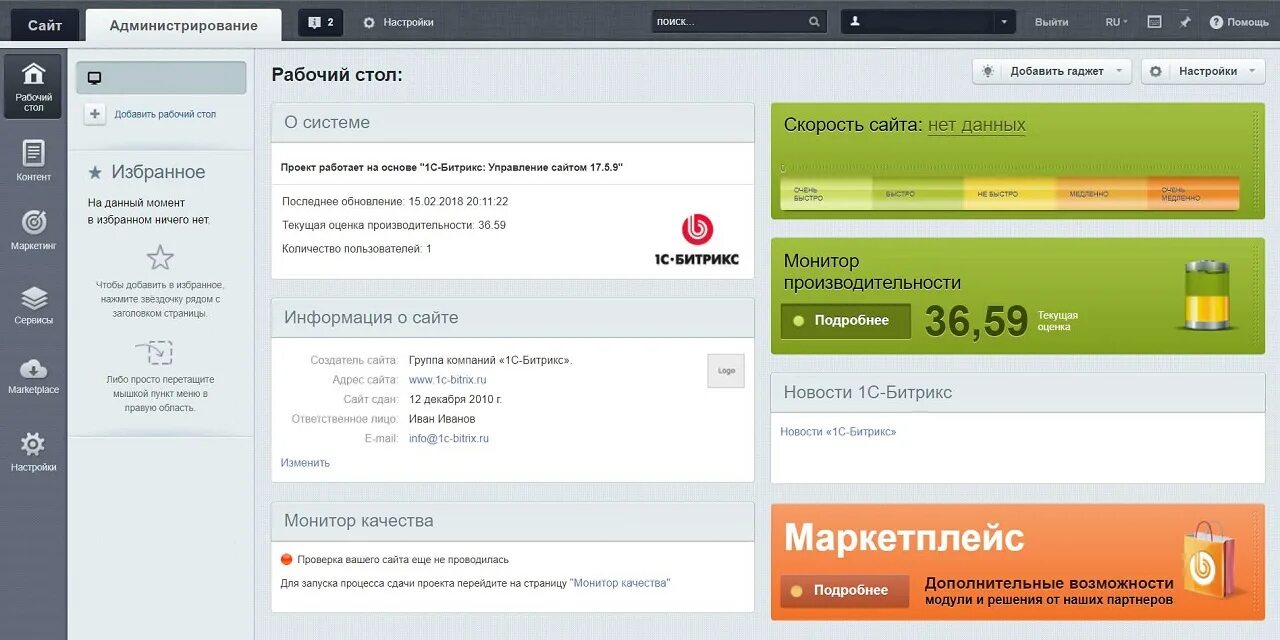The height and width of the screenshot is (640, 1280).
Task: Click Подробнее in performance monitor
Action: click(845, 321)
